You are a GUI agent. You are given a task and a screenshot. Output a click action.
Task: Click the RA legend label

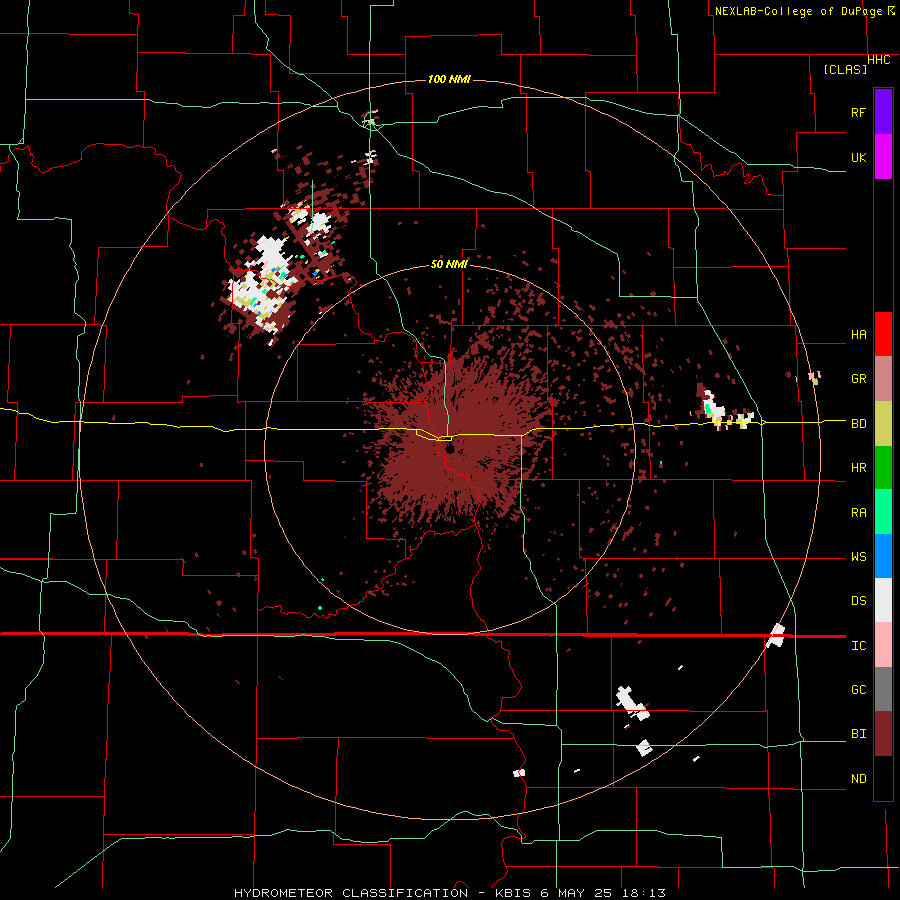pyautogui.click(x=859, y=513)
